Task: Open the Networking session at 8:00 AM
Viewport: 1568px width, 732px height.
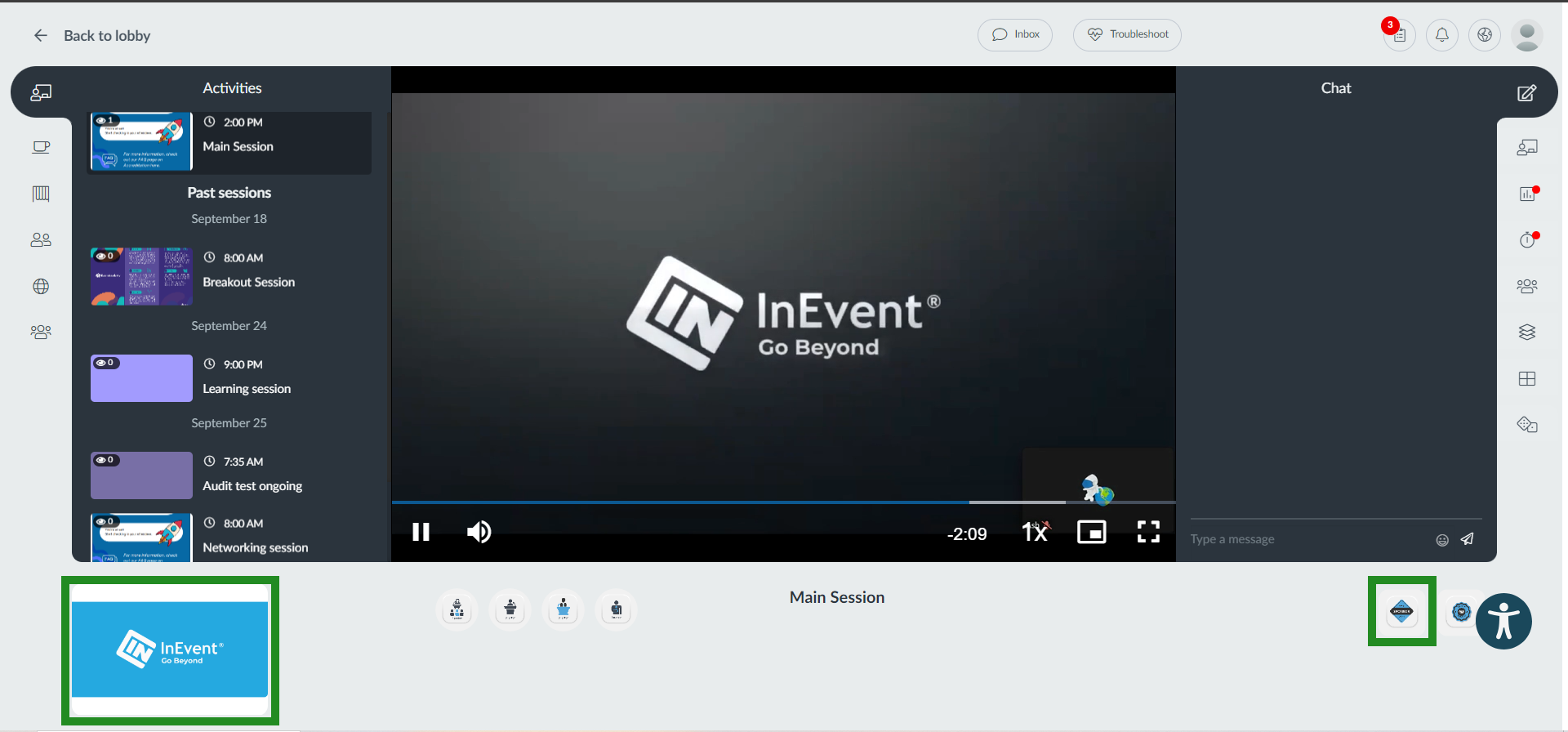Action: point(230,537)
